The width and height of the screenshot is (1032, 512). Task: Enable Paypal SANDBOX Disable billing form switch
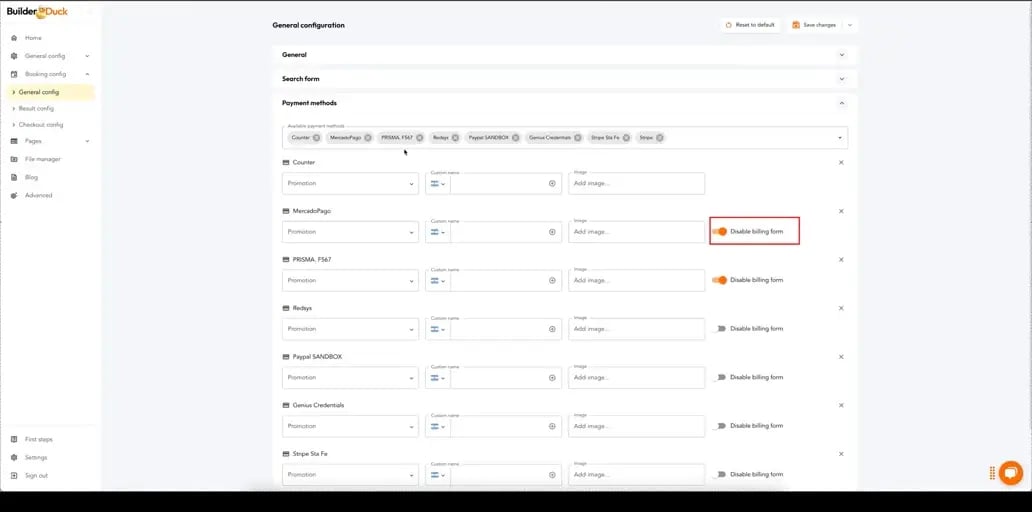[719, 378]
